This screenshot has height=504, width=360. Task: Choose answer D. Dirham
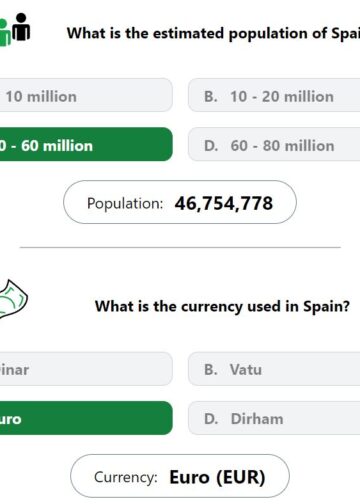pyautogui.click(x=274, y=418)
